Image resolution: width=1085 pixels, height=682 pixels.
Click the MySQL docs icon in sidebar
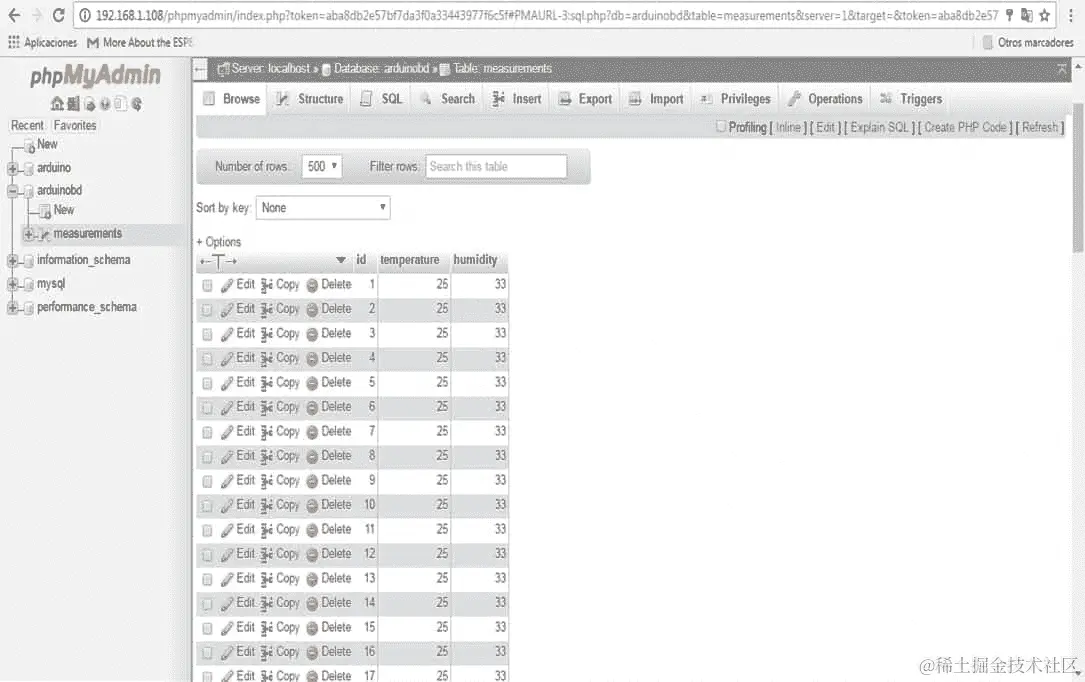(120, 104)
